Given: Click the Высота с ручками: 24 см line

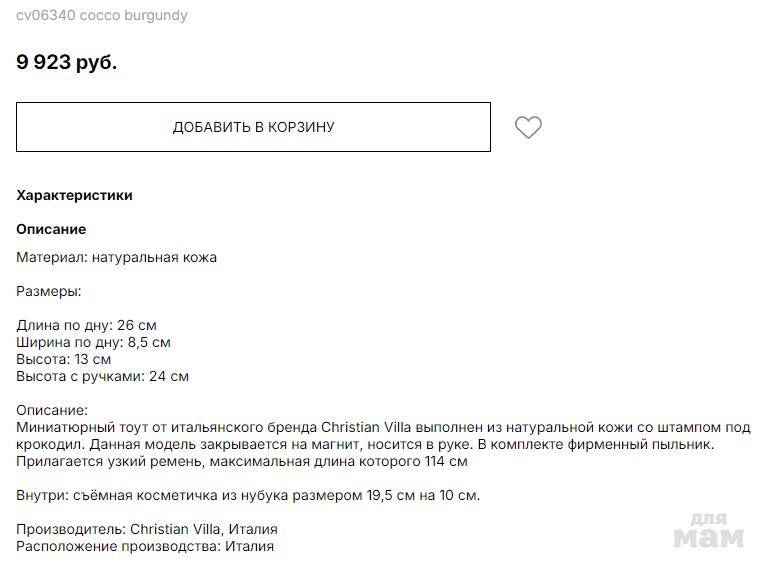Looking at the screenshot, I should pos(102,376).
